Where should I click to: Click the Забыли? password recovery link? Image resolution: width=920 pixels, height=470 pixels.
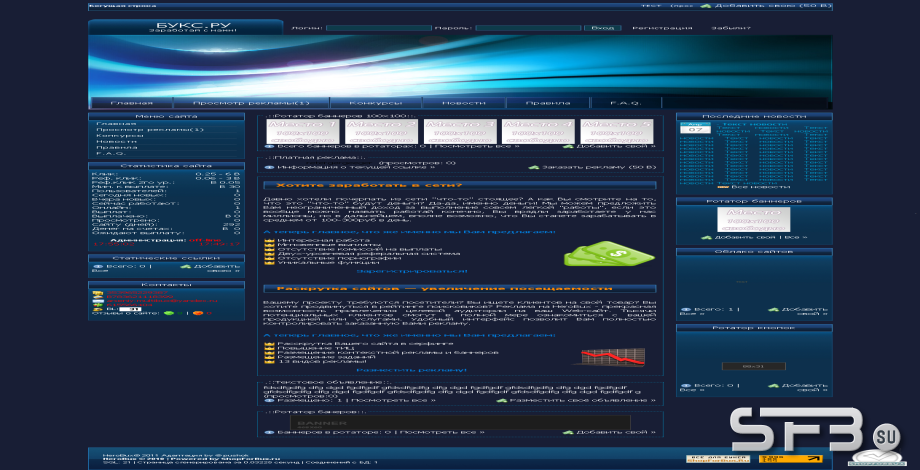730,28
